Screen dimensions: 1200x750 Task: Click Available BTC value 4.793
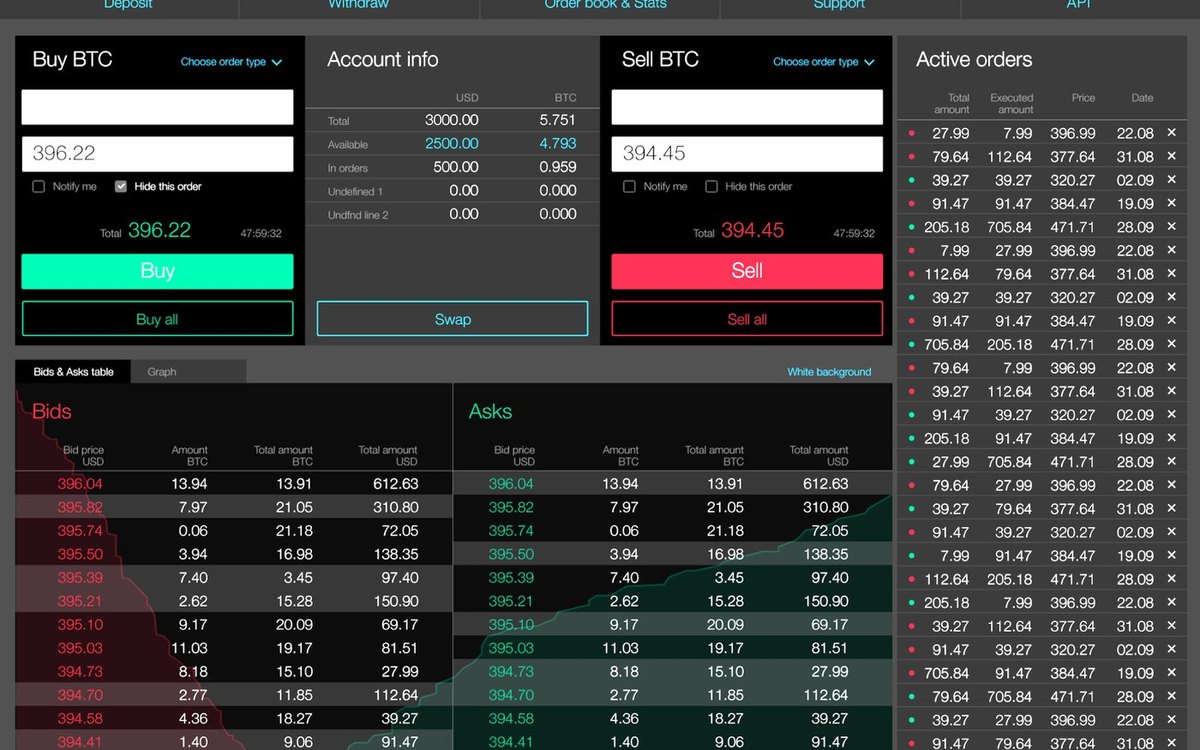click(x=558, y=144)
